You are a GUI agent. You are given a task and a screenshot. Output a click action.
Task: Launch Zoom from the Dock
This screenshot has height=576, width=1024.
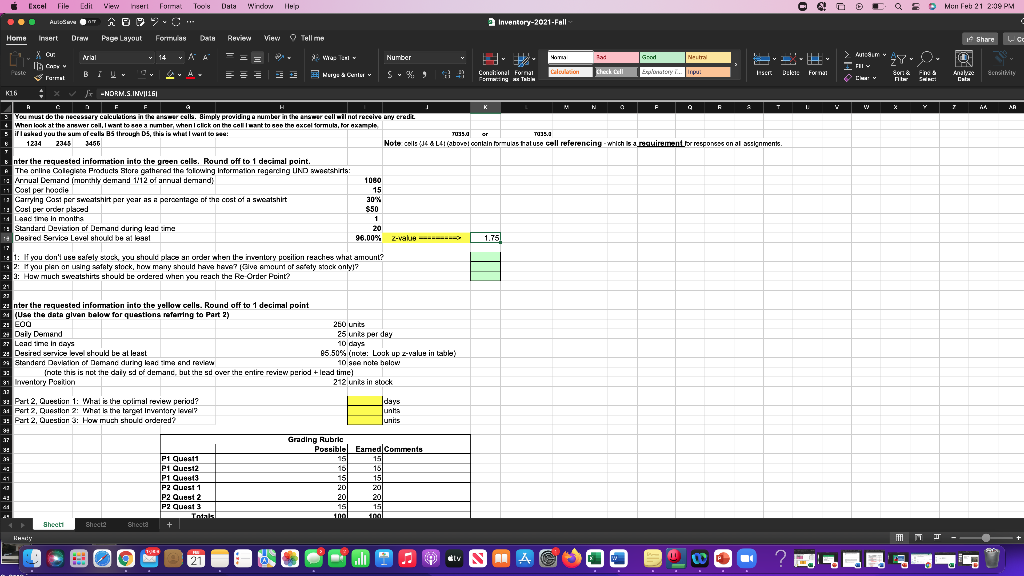point(746,558)
